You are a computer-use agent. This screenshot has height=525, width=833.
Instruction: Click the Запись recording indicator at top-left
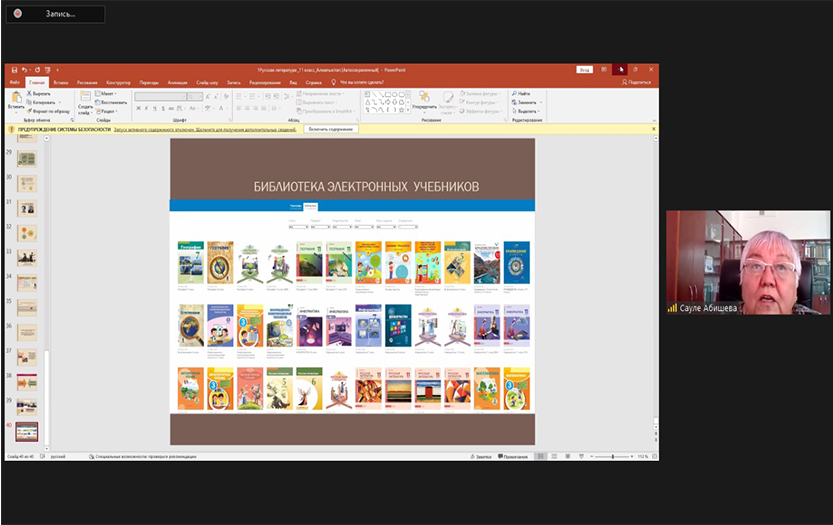click(x=54, y=14)
